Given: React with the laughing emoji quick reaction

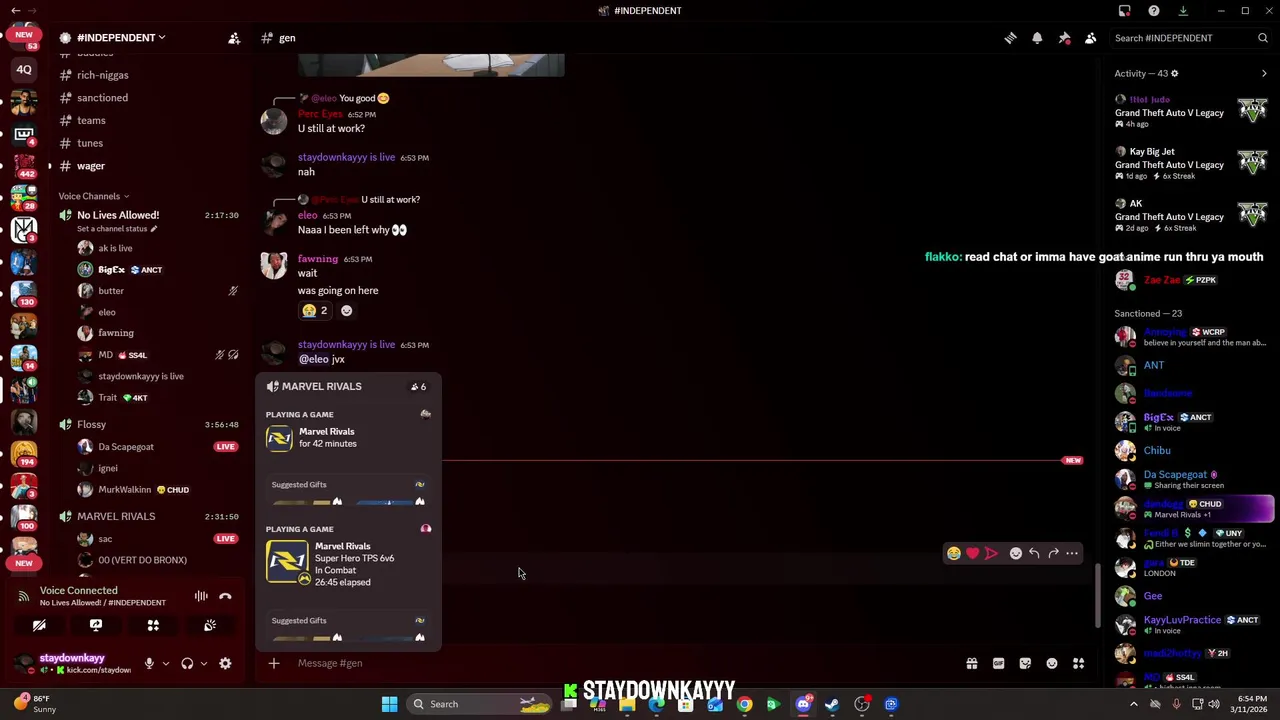Looking at the screenshot, I should 954,553.
